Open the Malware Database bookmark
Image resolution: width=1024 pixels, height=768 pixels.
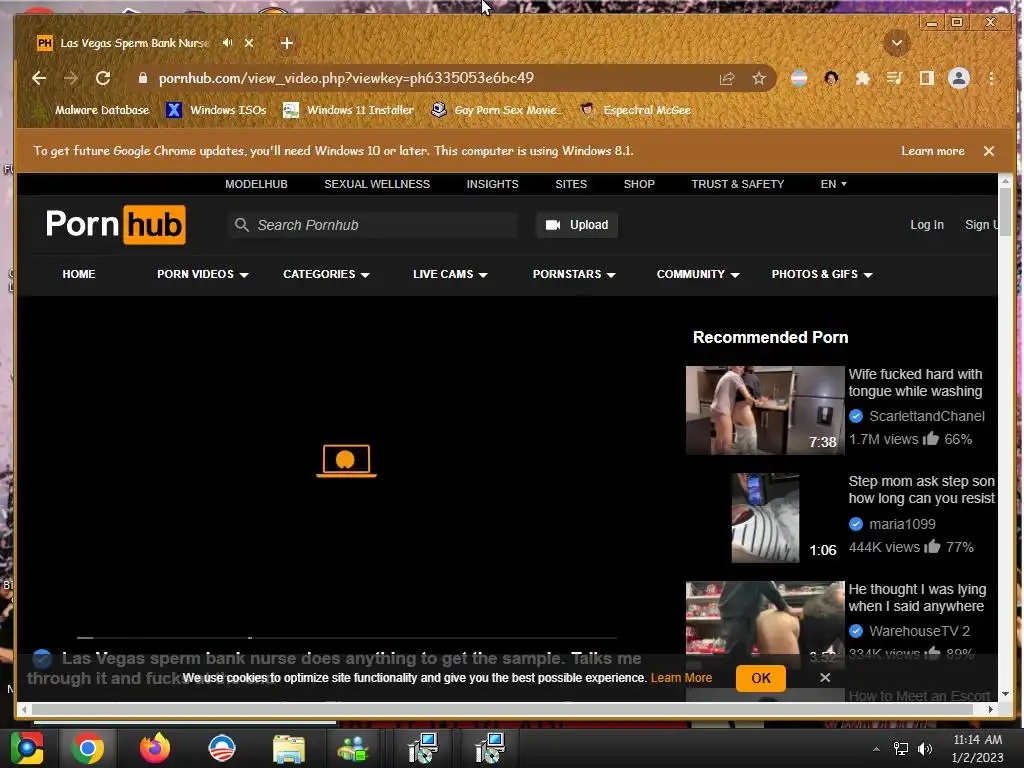tap(93, 110)
